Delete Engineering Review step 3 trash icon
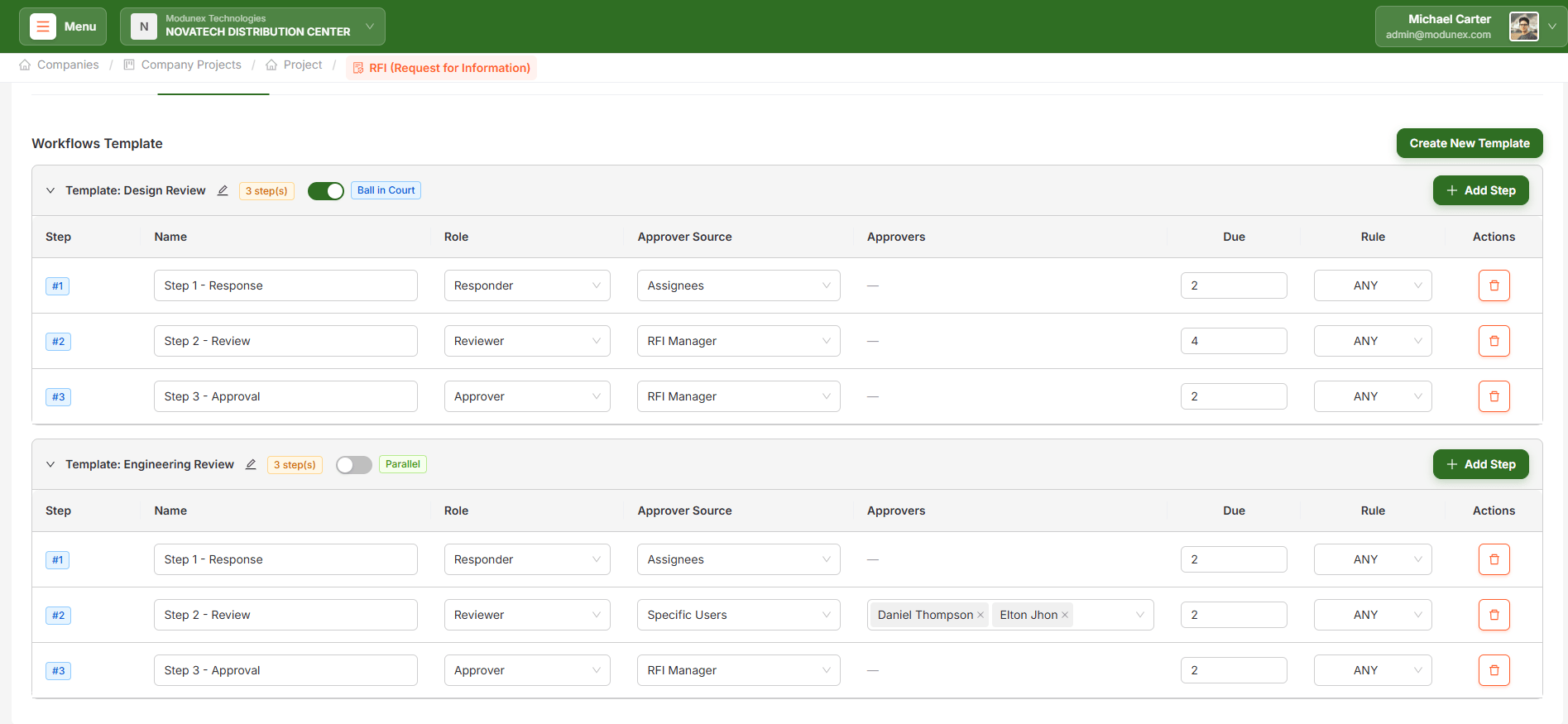Viewport: 1568px width, 724px height. pyautogui.click(x=1494, y=670)
